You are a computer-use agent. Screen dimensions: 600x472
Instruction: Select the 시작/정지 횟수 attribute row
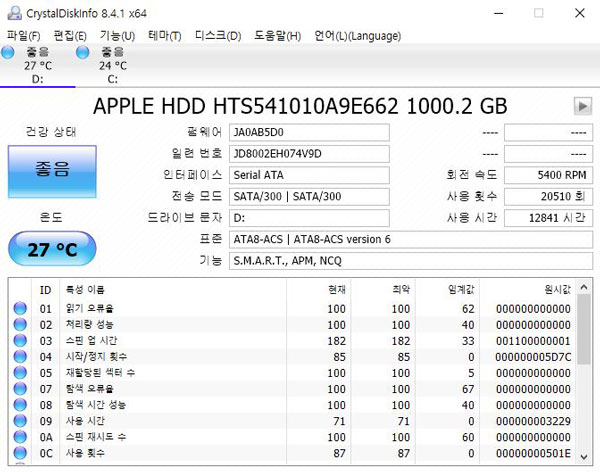pyautogui.click(x=292, y=357)
